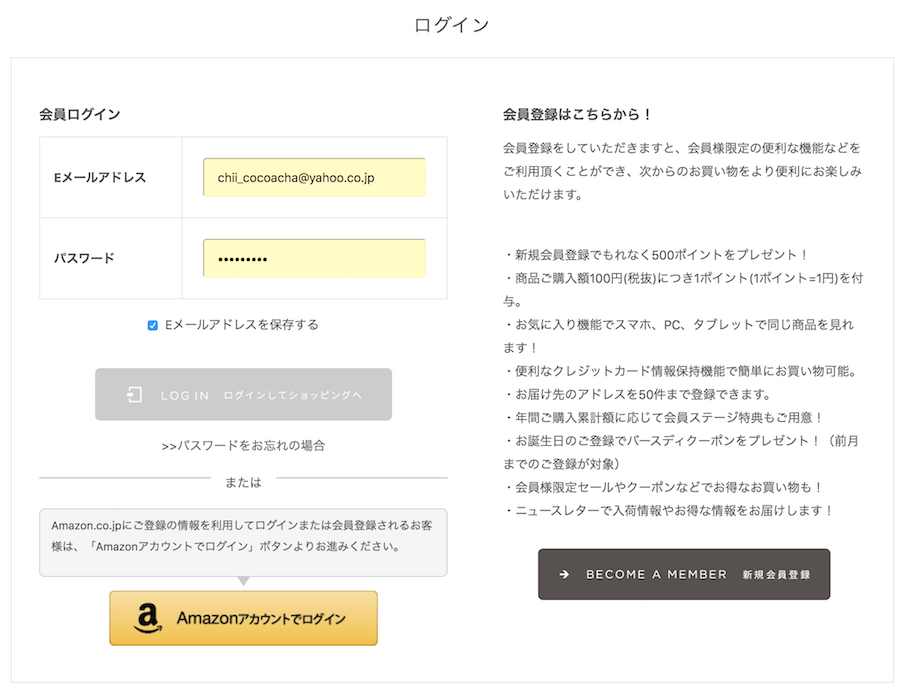915x700 pixels.
Task: Click the Amazon.co.jp login info bubble
Action: (243, 542)
